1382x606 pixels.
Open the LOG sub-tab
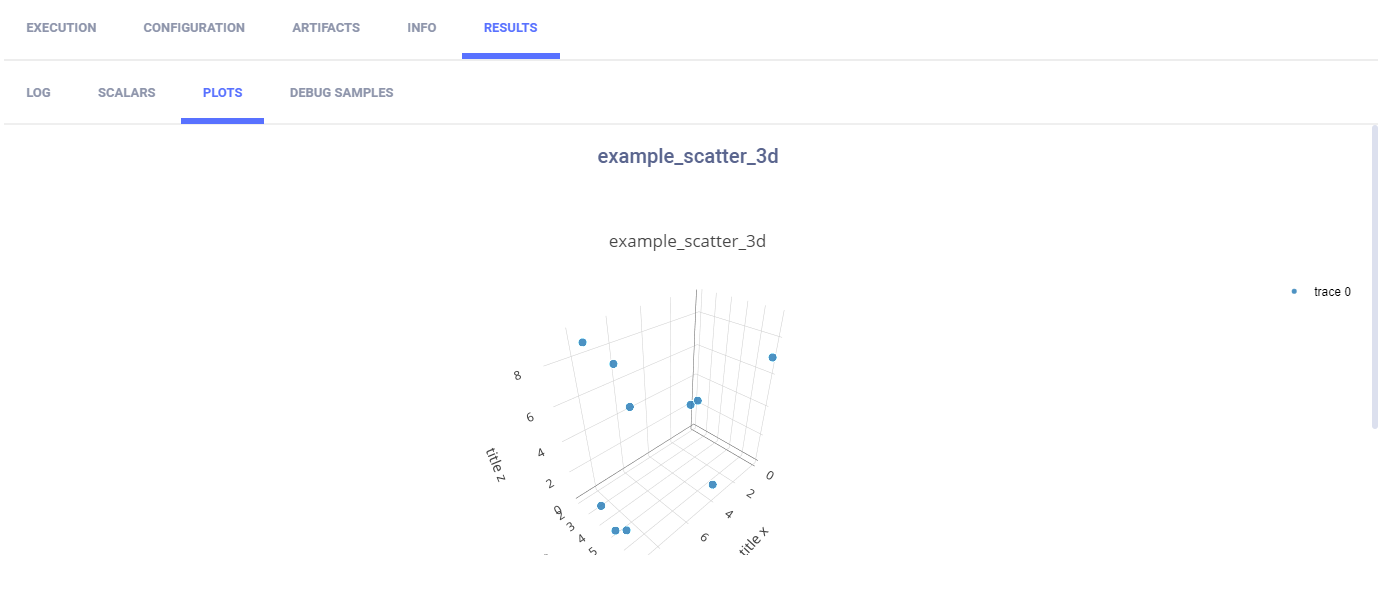39,92
